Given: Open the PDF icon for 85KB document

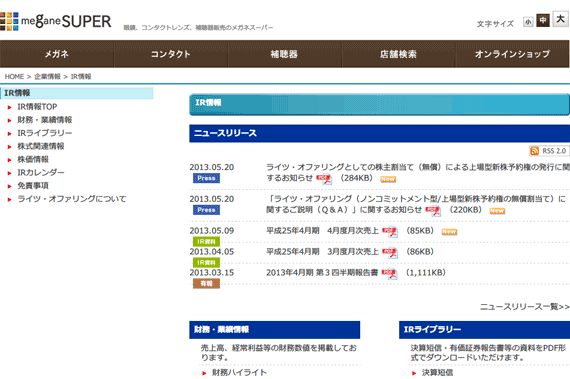Looking at the screenshot, I should pos(390,231).
